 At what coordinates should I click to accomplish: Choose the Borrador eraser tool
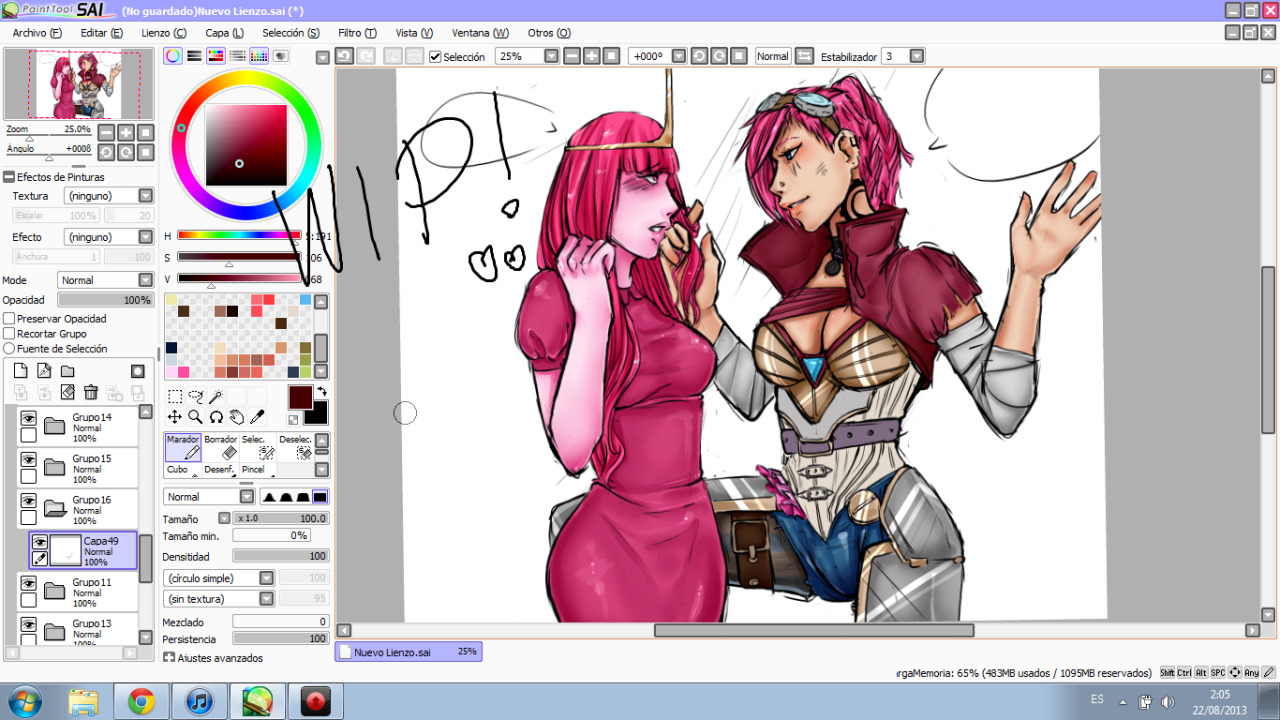pos(220,447)
